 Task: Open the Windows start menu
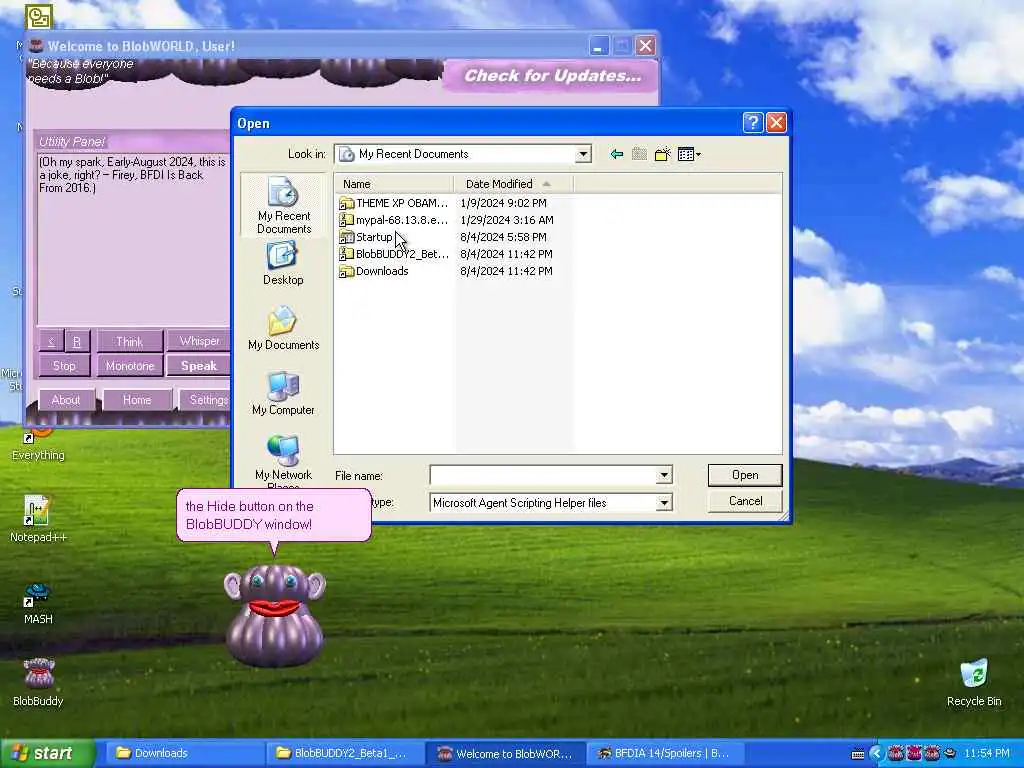coord(47,753)
